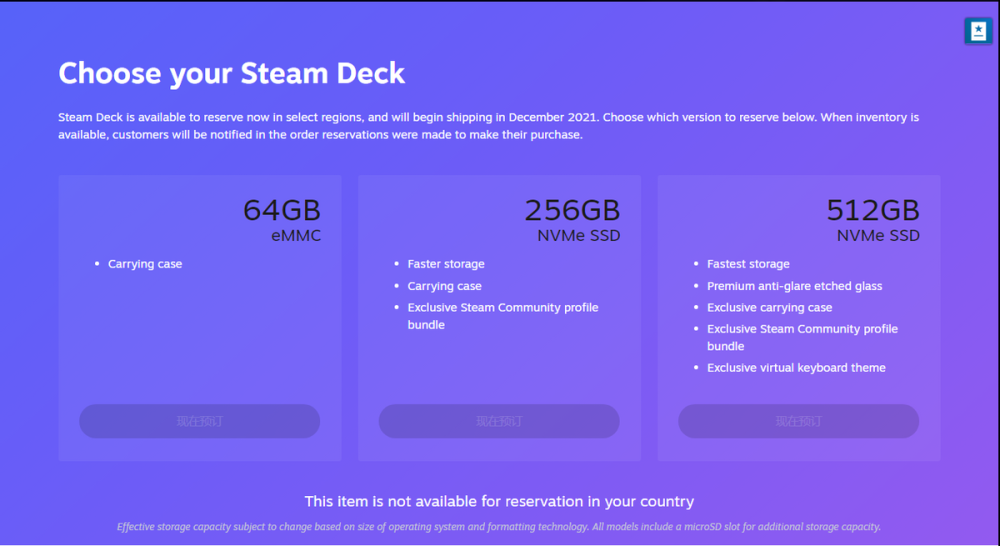Screen dimensions: 1000x546
Task: Select the 512GB storage heading
Action: pyautogui.click(x=873, y=210)
